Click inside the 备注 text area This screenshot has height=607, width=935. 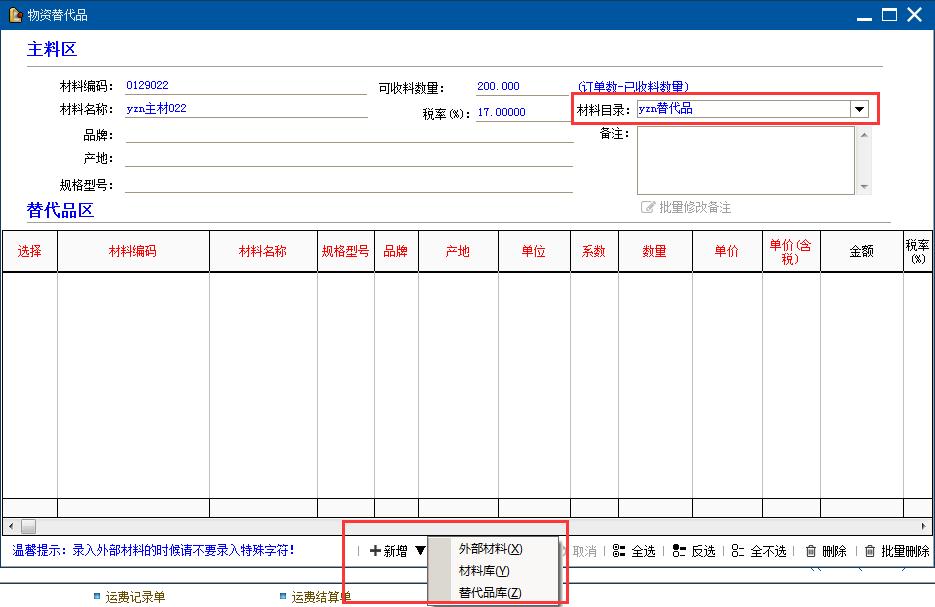[745, 160]
